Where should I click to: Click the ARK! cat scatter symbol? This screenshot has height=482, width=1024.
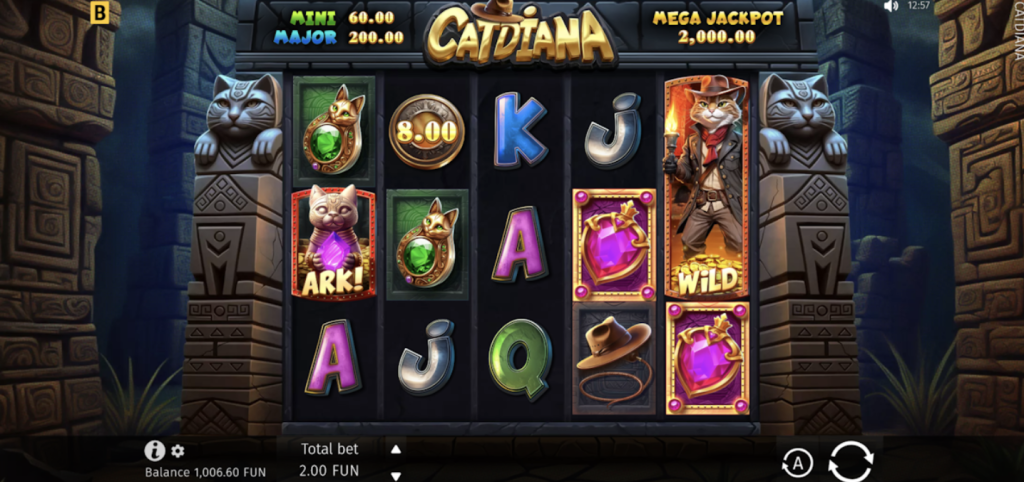pos(334,242)
